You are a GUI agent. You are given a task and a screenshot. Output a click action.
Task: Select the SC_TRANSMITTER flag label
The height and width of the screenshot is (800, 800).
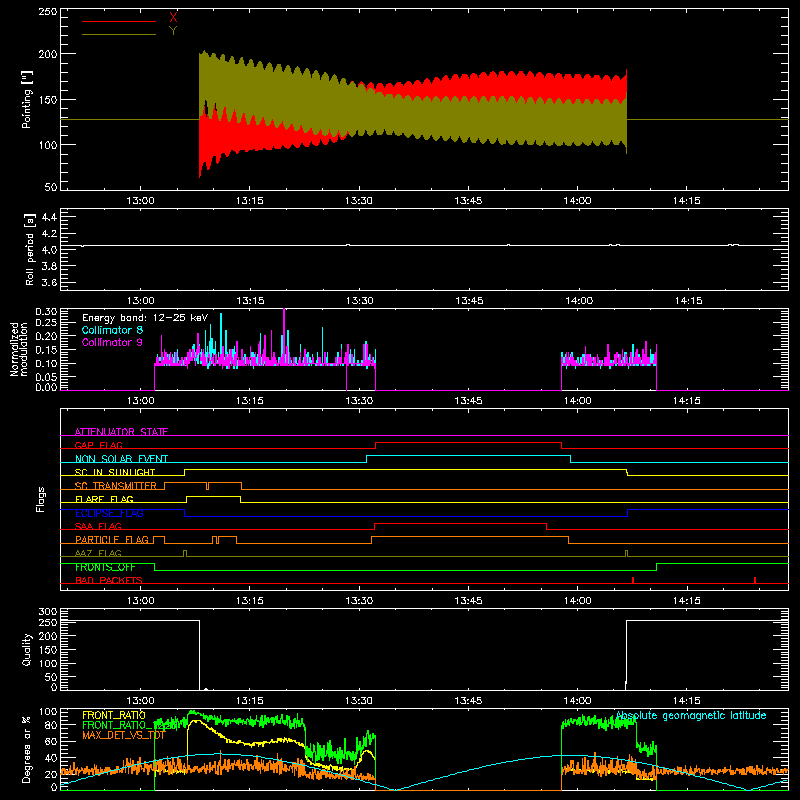pos(115,486)
